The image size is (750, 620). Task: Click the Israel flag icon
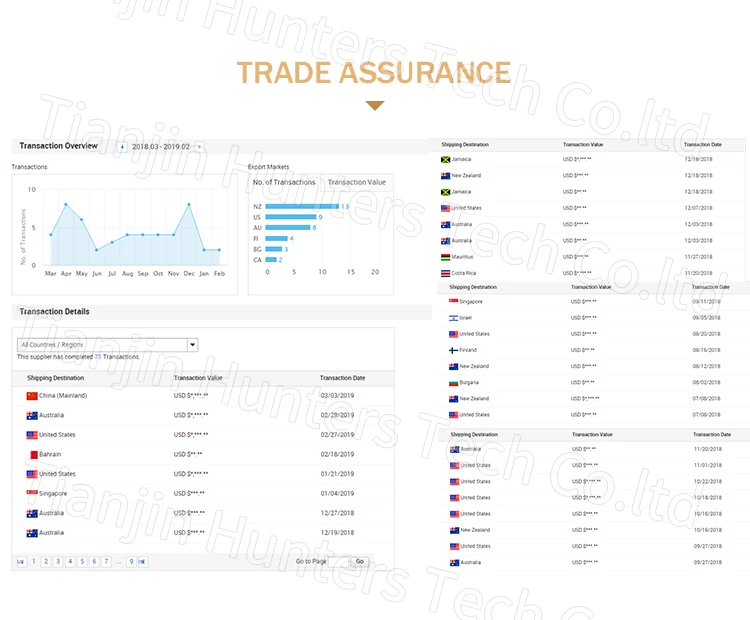(453, 318)
